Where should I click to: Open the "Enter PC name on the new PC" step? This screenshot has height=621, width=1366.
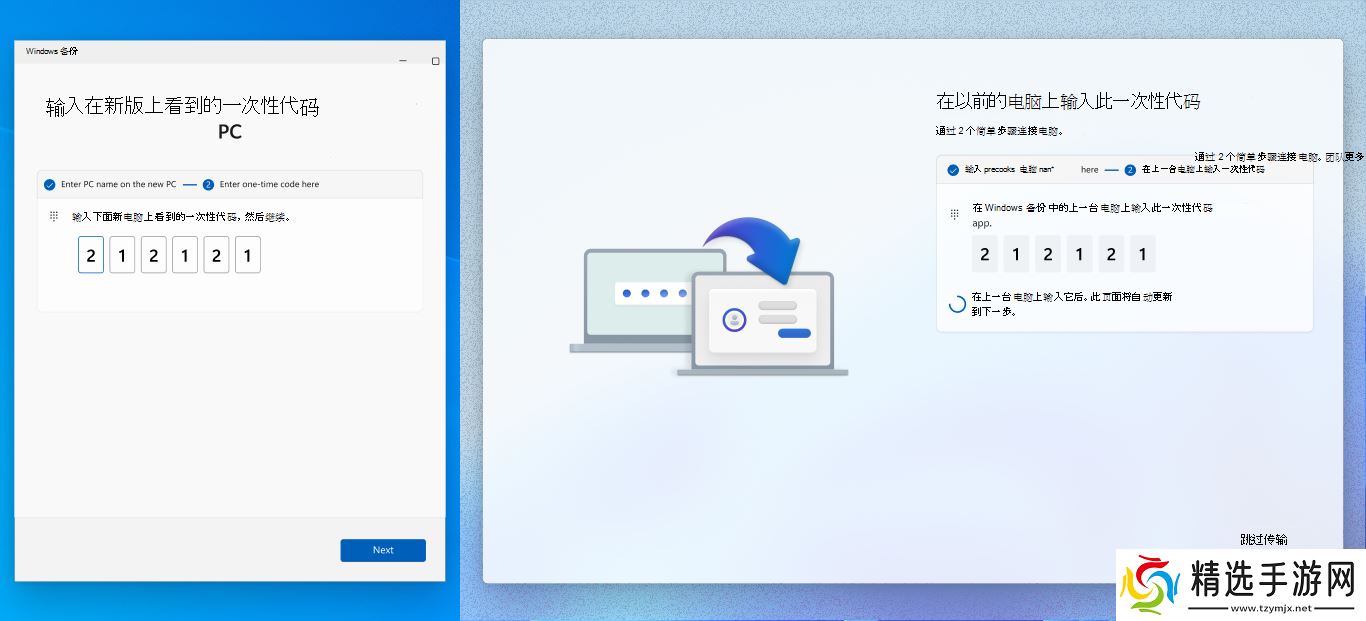[x=118, y=185]
